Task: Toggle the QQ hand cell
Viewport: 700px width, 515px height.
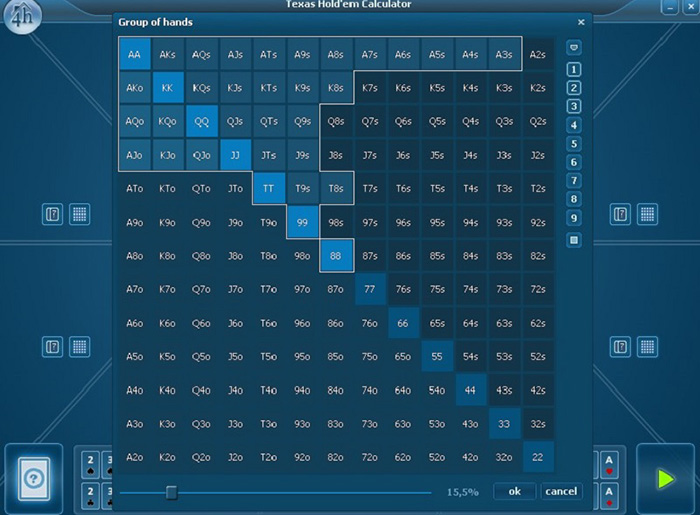Action: (x=201, y=121)
